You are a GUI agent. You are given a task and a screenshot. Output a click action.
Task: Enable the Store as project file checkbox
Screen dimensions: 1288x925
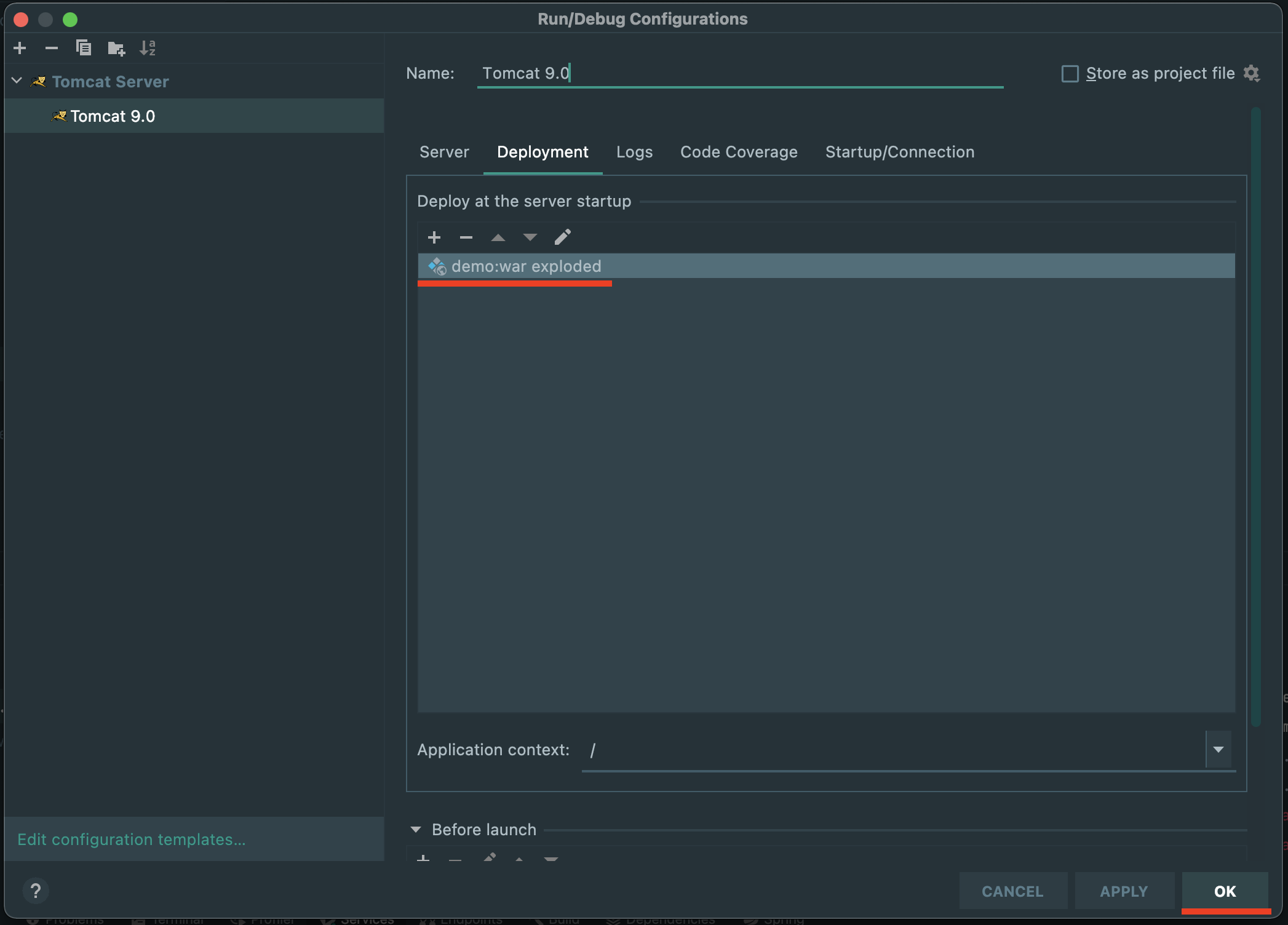1070,74
